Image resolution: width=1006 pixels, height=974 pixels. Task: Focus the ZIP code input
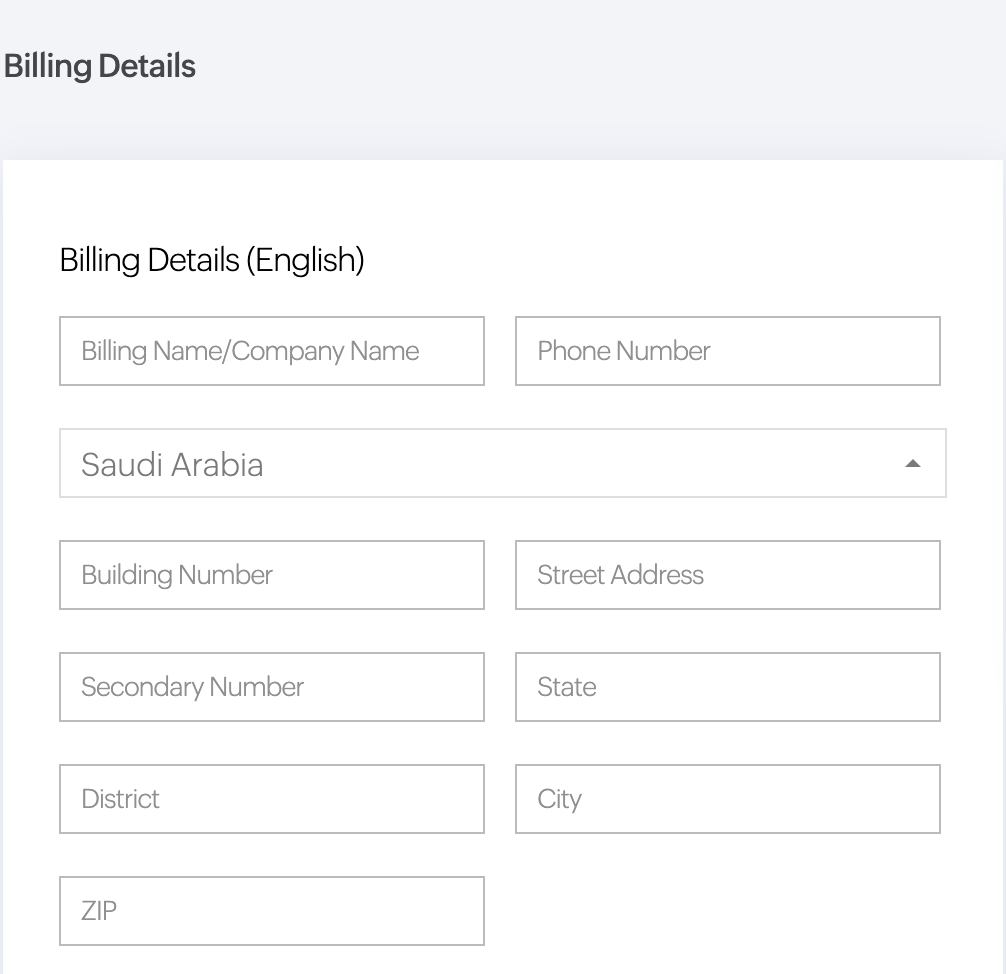tap(272, 911)
